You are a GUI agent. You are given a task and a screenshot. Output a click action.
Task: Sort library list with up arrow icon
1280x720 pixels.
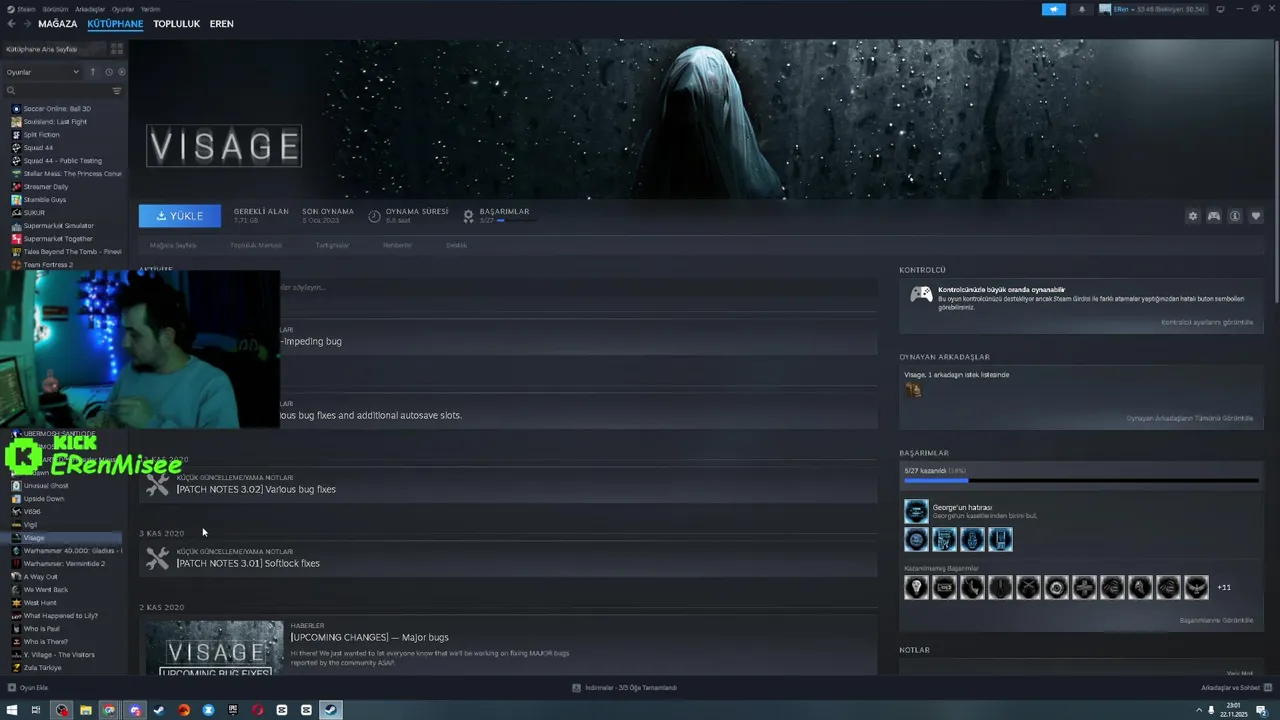click(93, 72)
